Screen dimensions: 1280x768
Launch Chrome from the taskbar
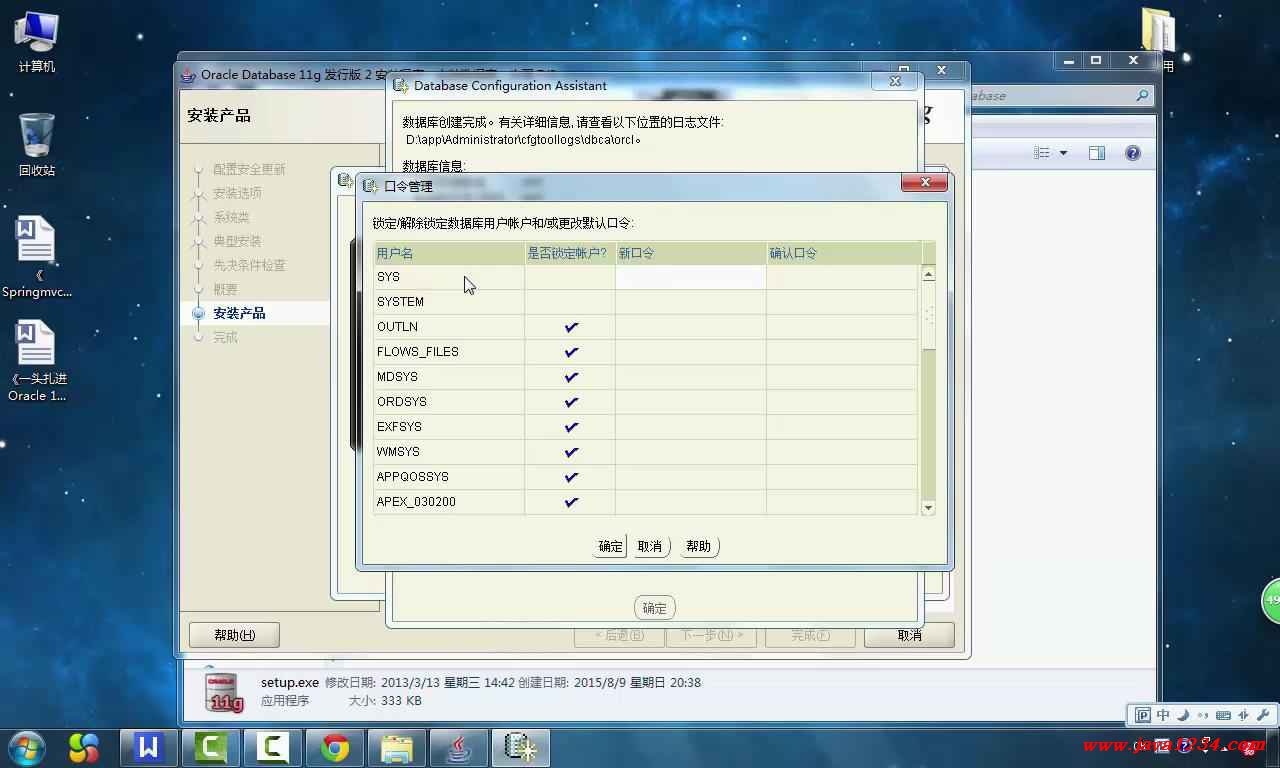[x=335, y=748]
